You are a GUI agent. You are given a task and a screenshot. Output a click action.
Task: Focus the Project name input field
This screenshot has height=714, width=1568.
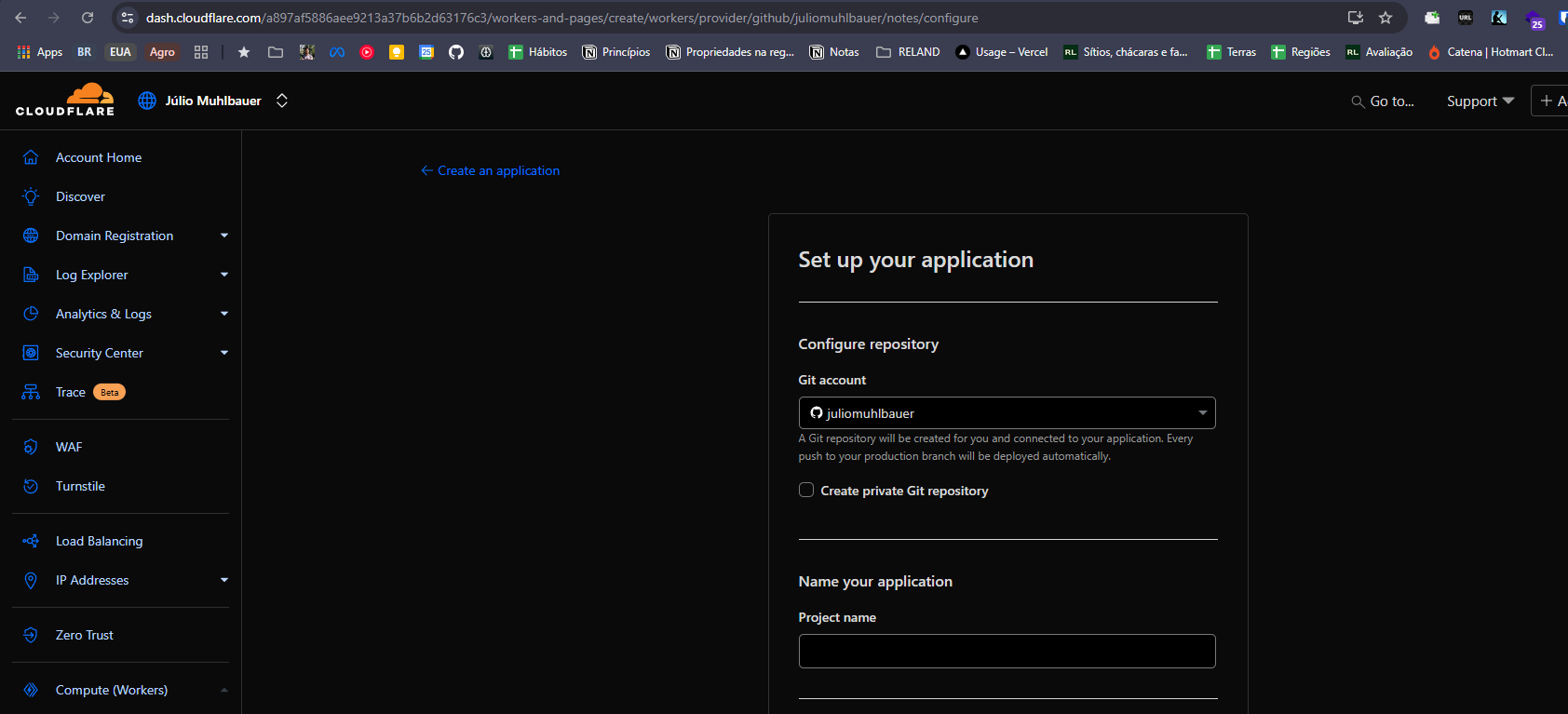pyautogui.click(x=1007, y=651)
